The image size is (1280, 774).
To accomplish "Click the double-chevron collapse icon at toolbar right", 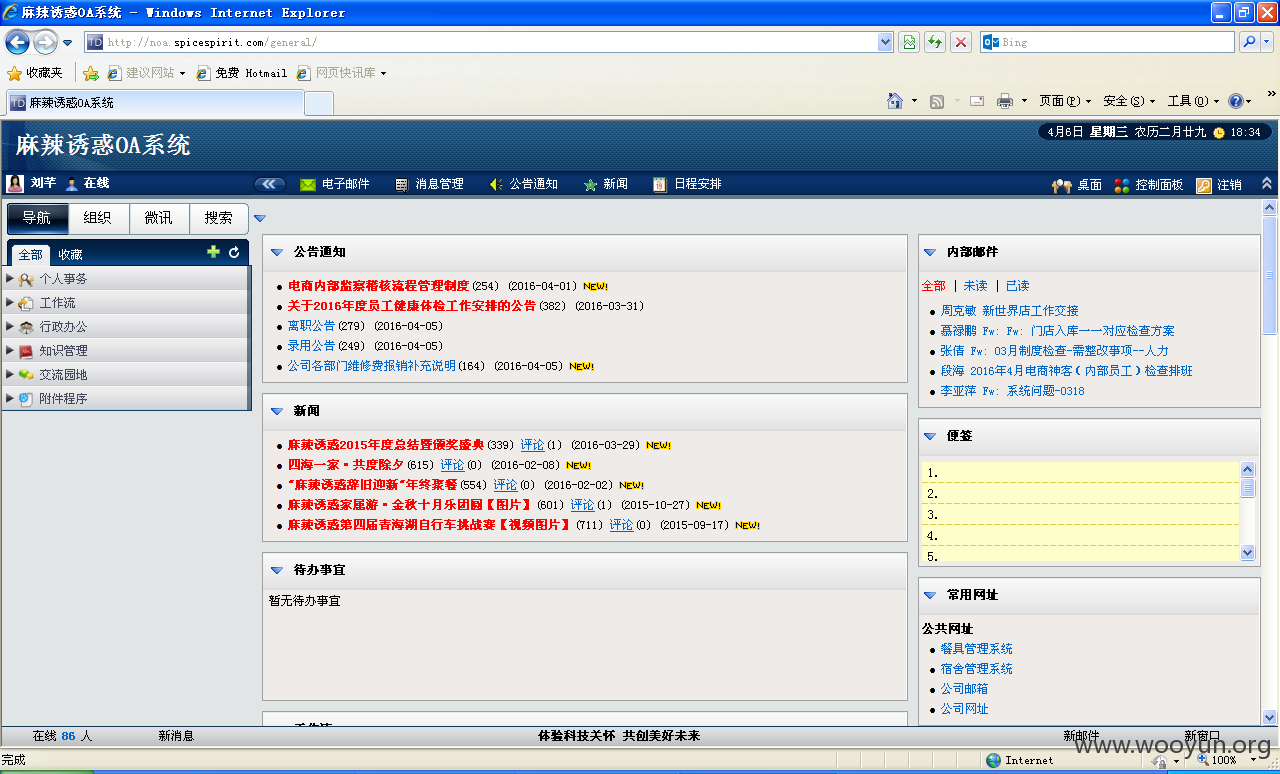I will (1267, 184).
